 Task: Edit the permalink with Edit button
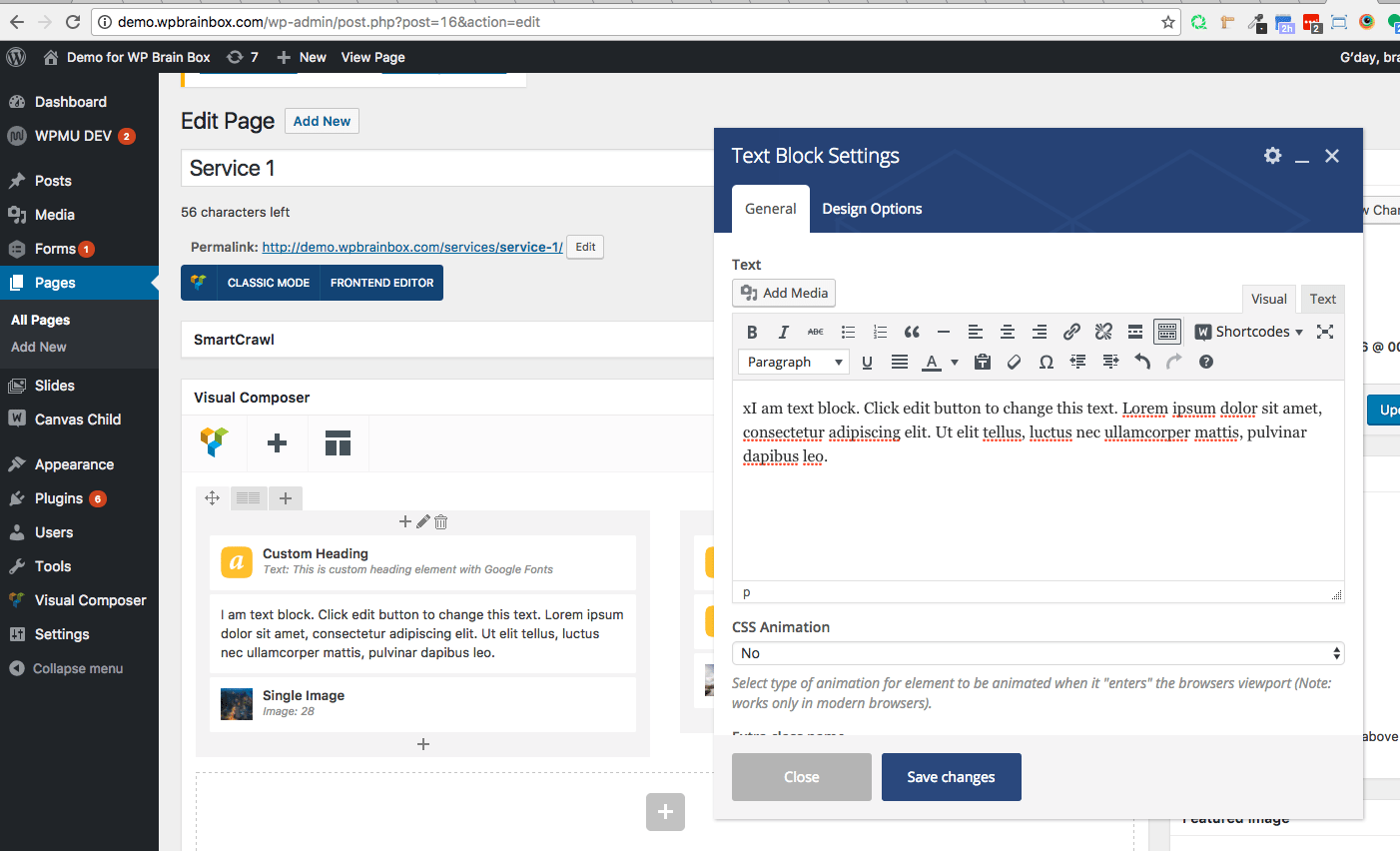point(585,247)
